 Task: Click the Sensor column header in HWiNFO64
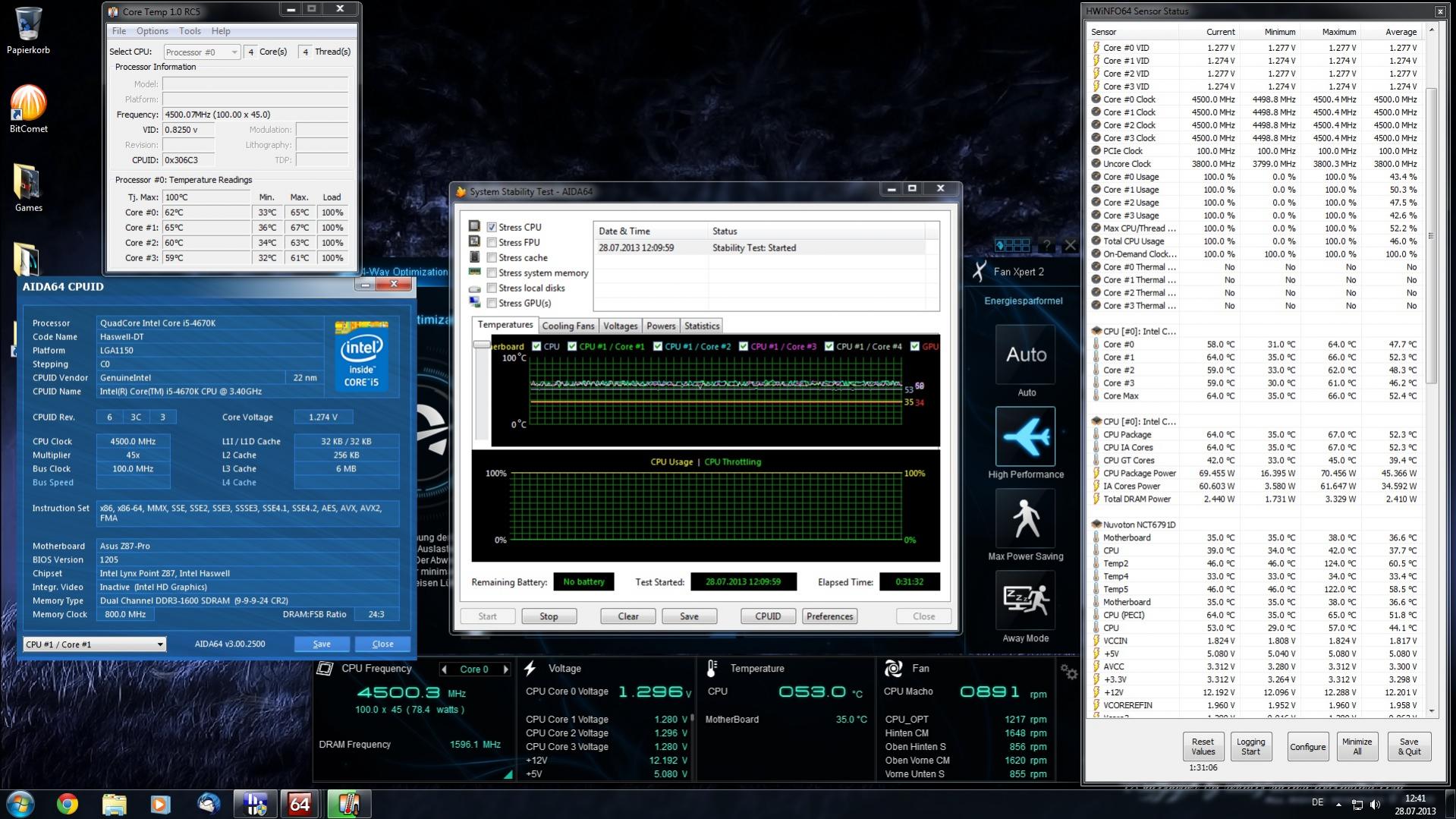click(x=1133, y=32)
